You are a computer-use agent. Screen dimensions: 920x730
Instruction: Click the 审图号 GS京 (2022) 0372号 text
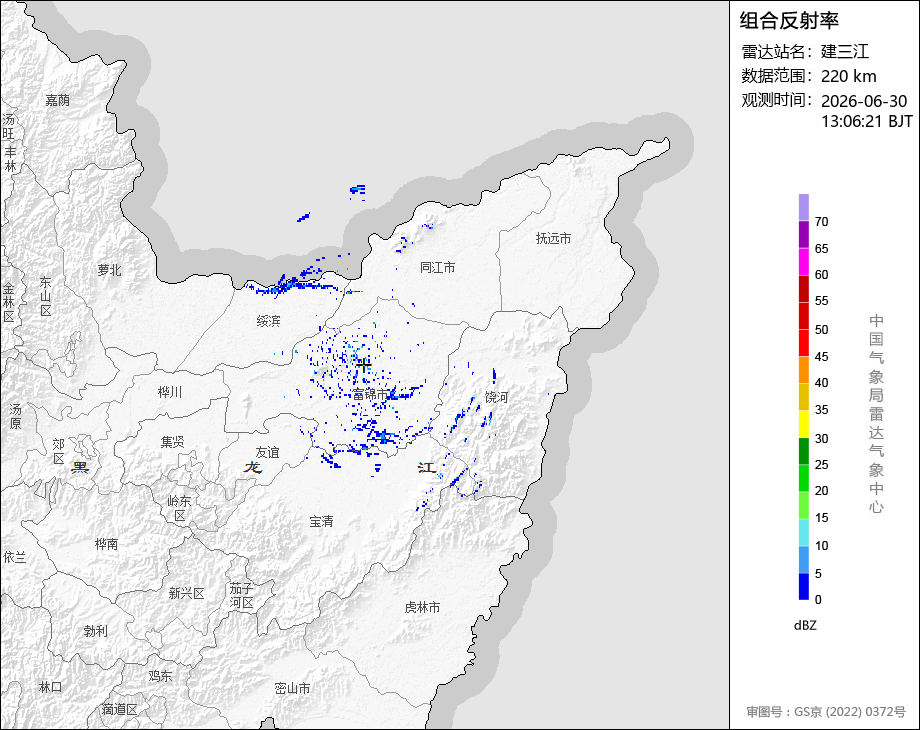pos(826,712)
